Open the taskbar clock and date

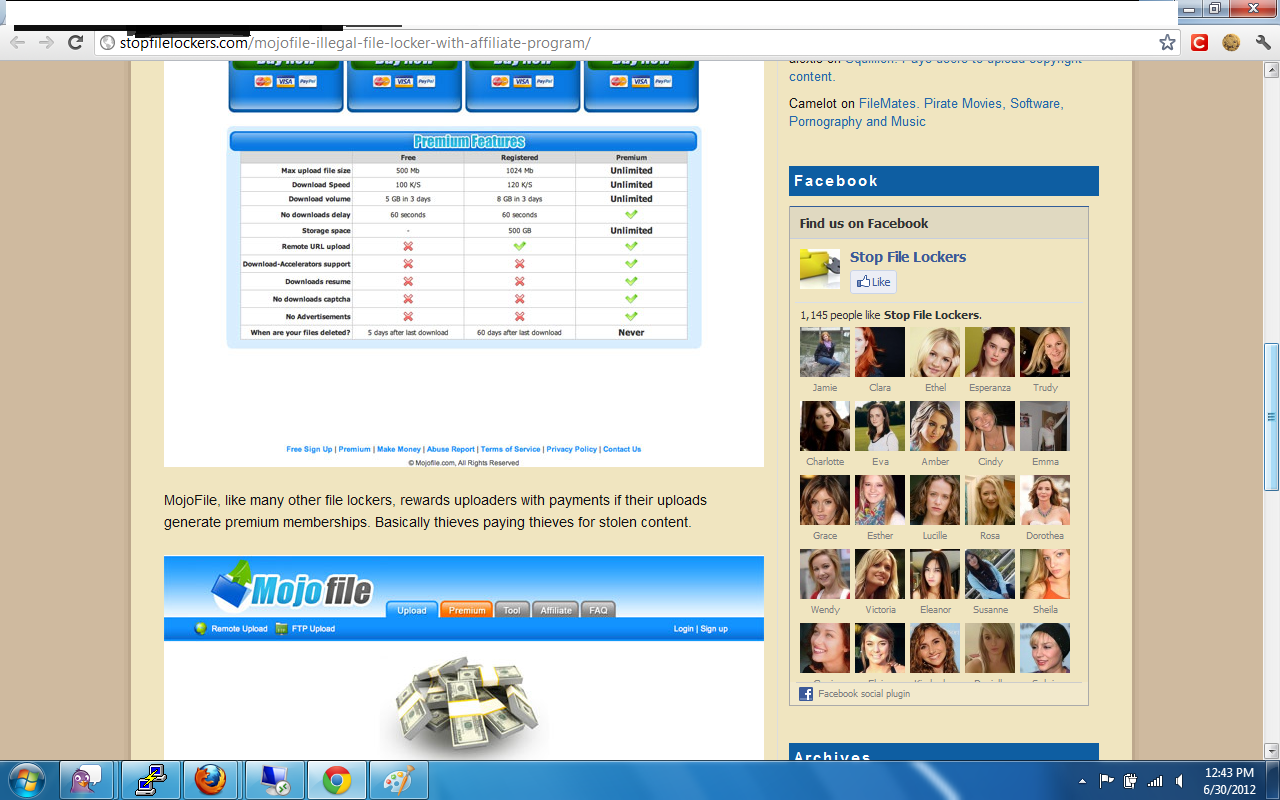point(1229,780)
